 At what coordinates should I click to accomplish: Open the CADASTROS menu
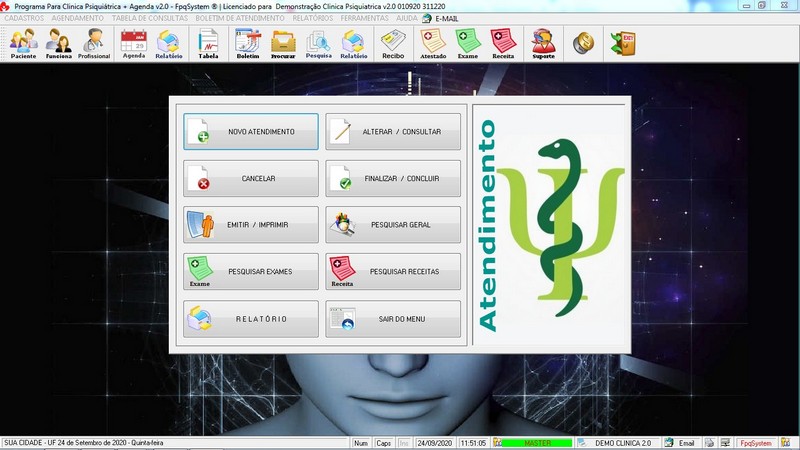point(24,18)
